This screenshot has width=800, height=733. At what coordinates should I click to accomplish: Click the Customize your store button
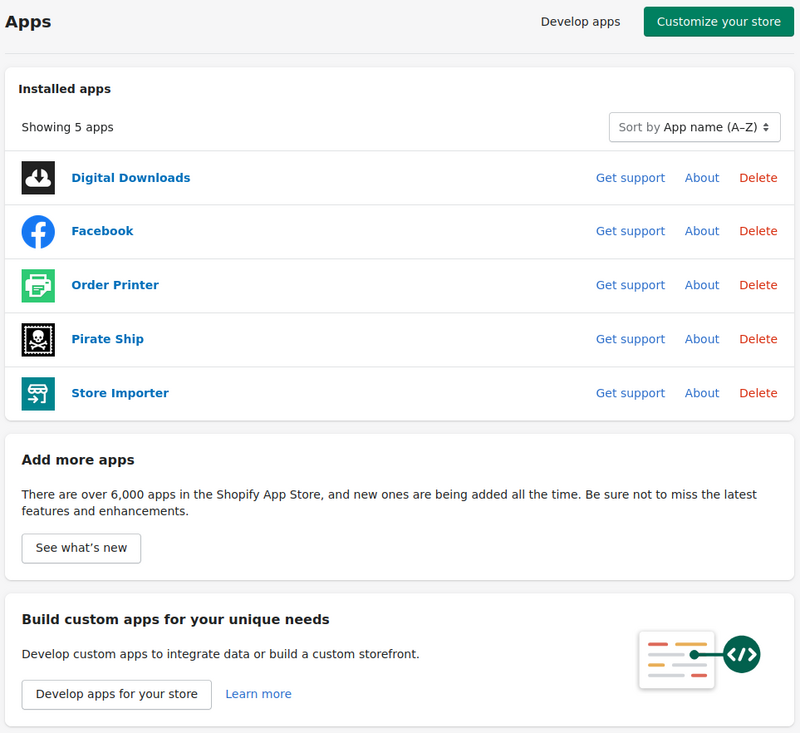[x=718, y=21]
